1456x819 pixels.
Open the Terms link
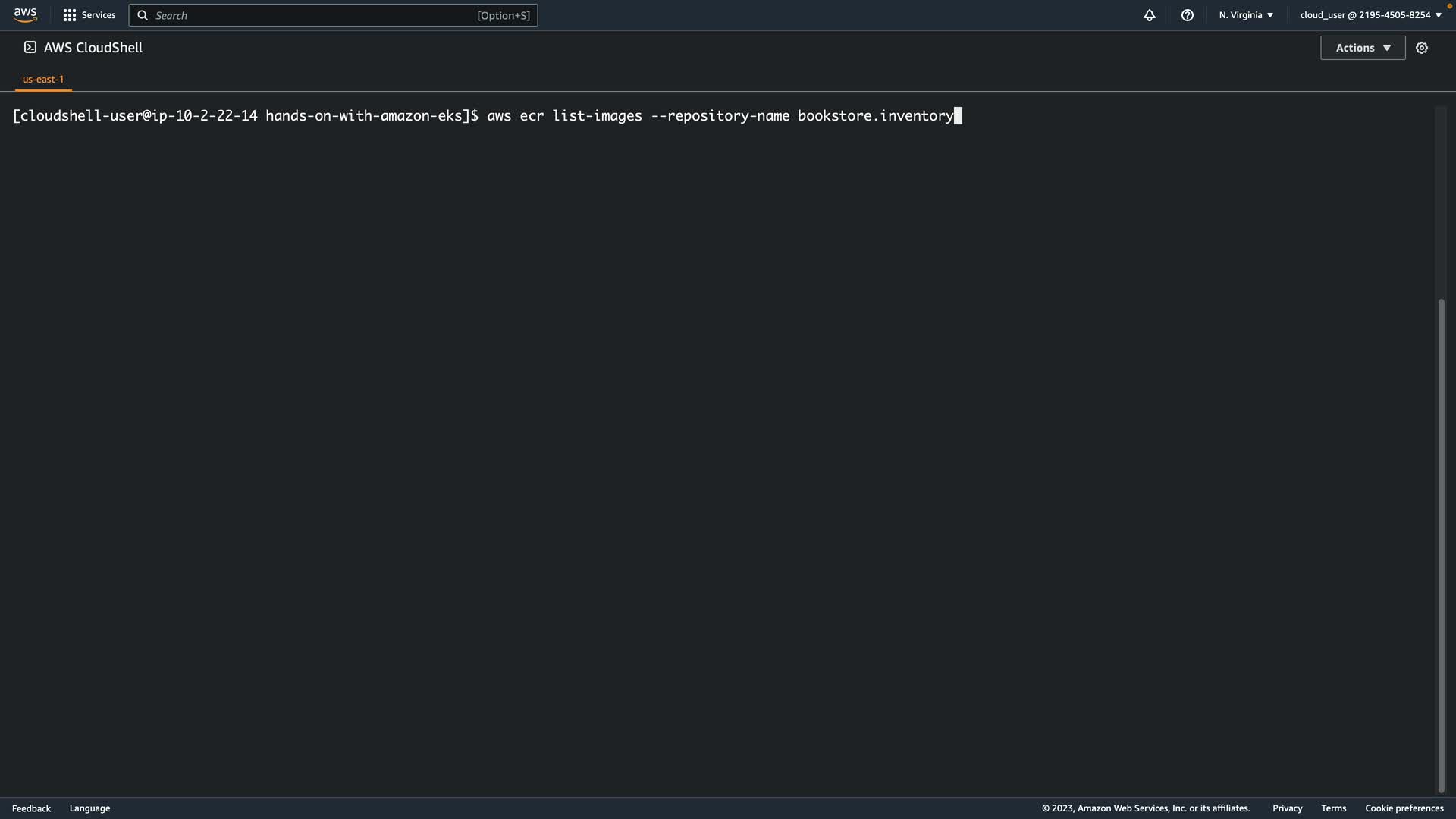coord(1333,808)
